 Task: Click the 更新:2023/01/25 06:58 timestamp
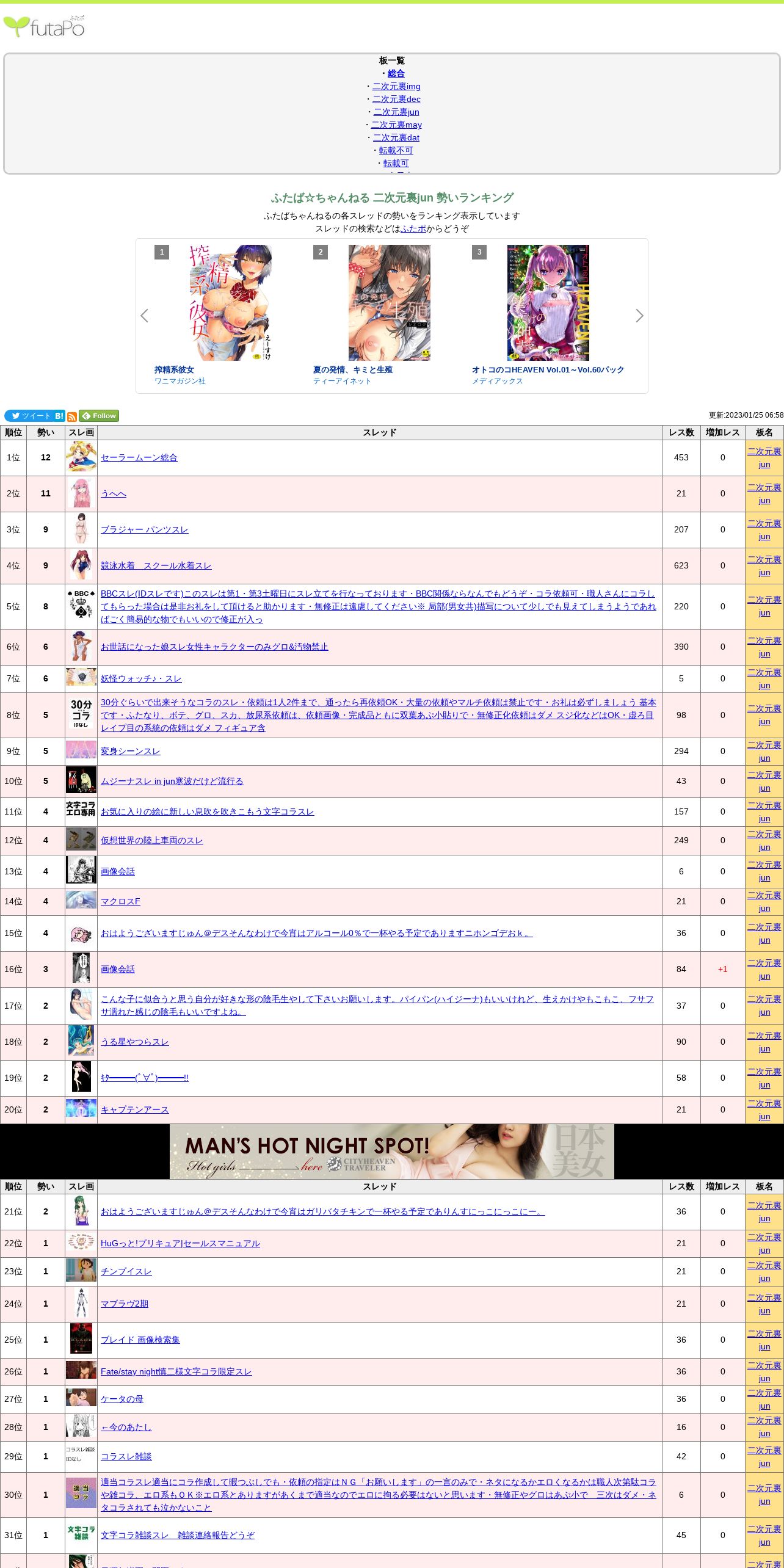(746, 415)
